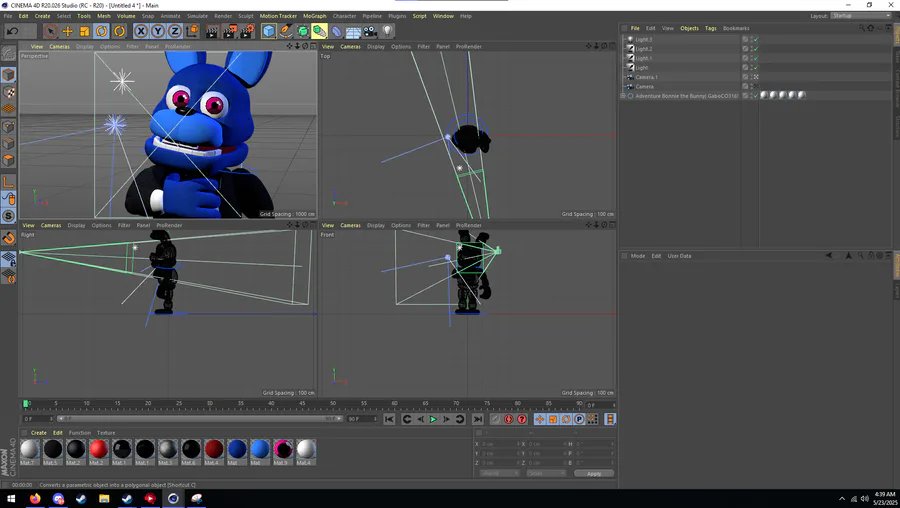Open the Volume menu
The width and height of the screenshot is (900, 508).
coord(126,16)
